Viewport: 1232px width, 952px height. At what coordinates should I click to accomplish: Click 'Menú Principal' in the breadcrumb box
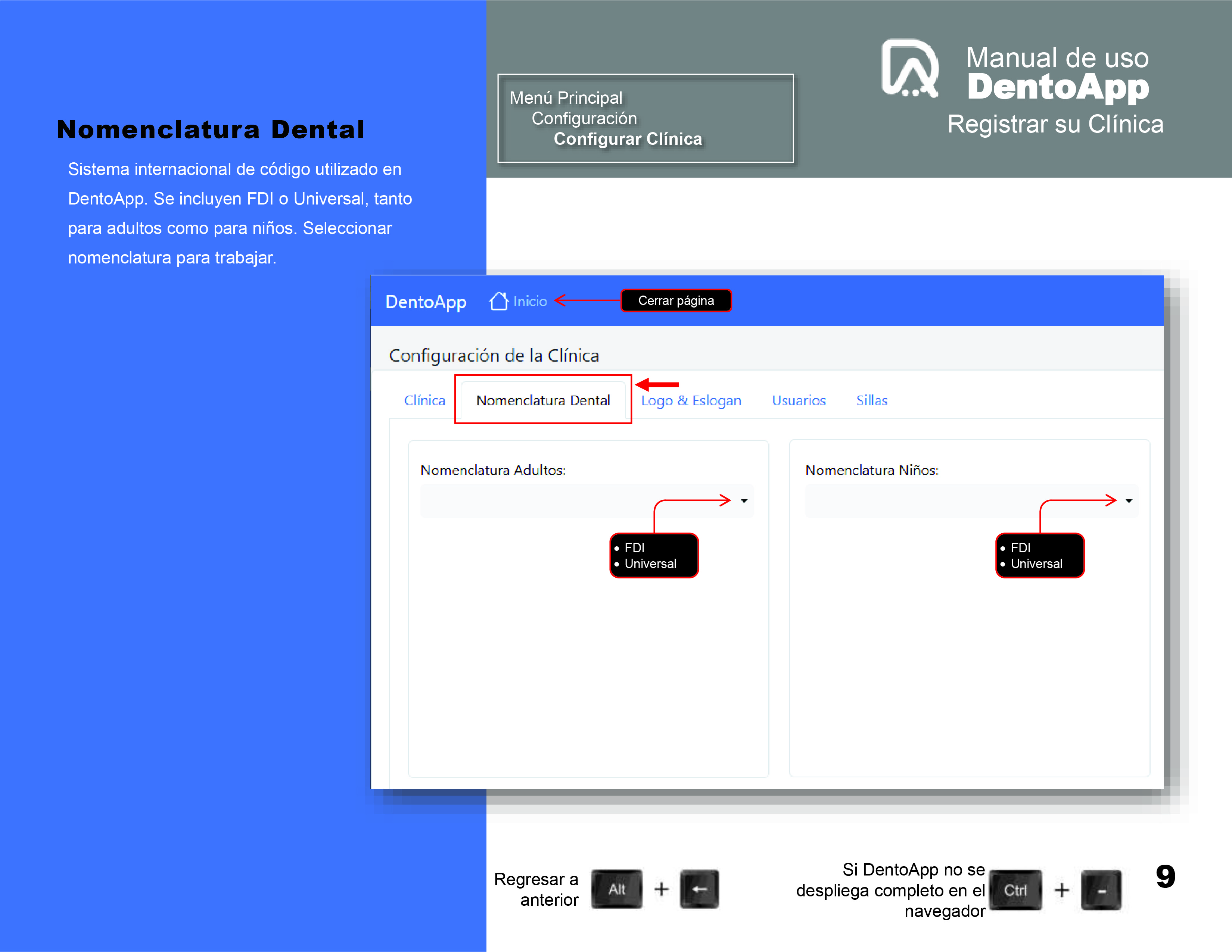566,97
